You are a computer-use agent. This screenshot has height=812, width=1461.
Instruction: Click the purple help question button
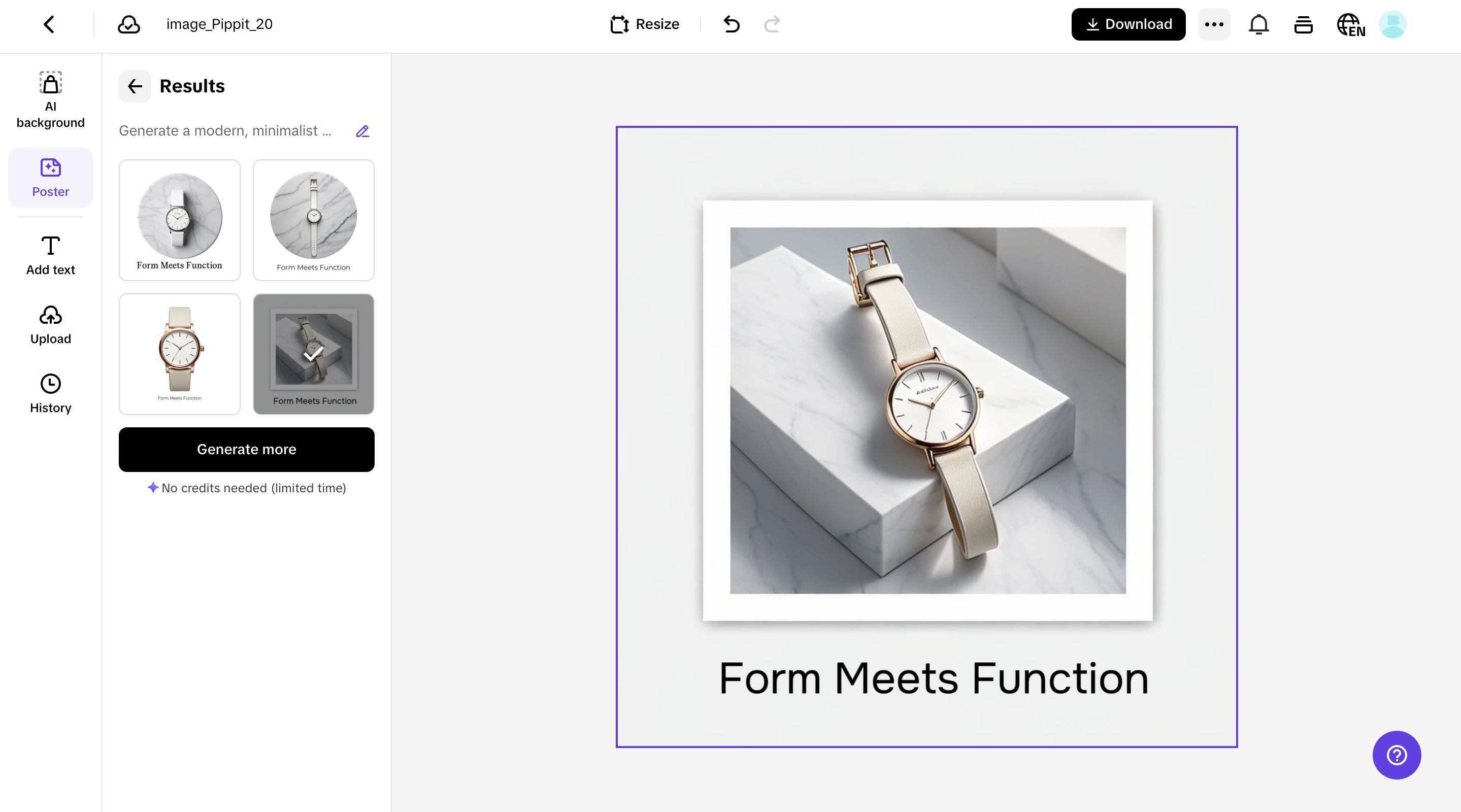click(1397, 755)
